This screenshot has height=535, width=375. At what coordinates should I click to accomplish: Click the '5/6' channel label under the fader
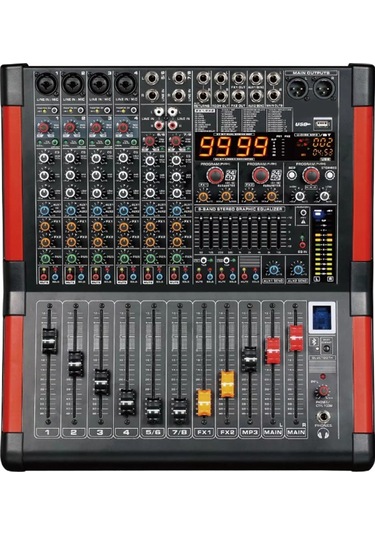(x=153, y=432)
